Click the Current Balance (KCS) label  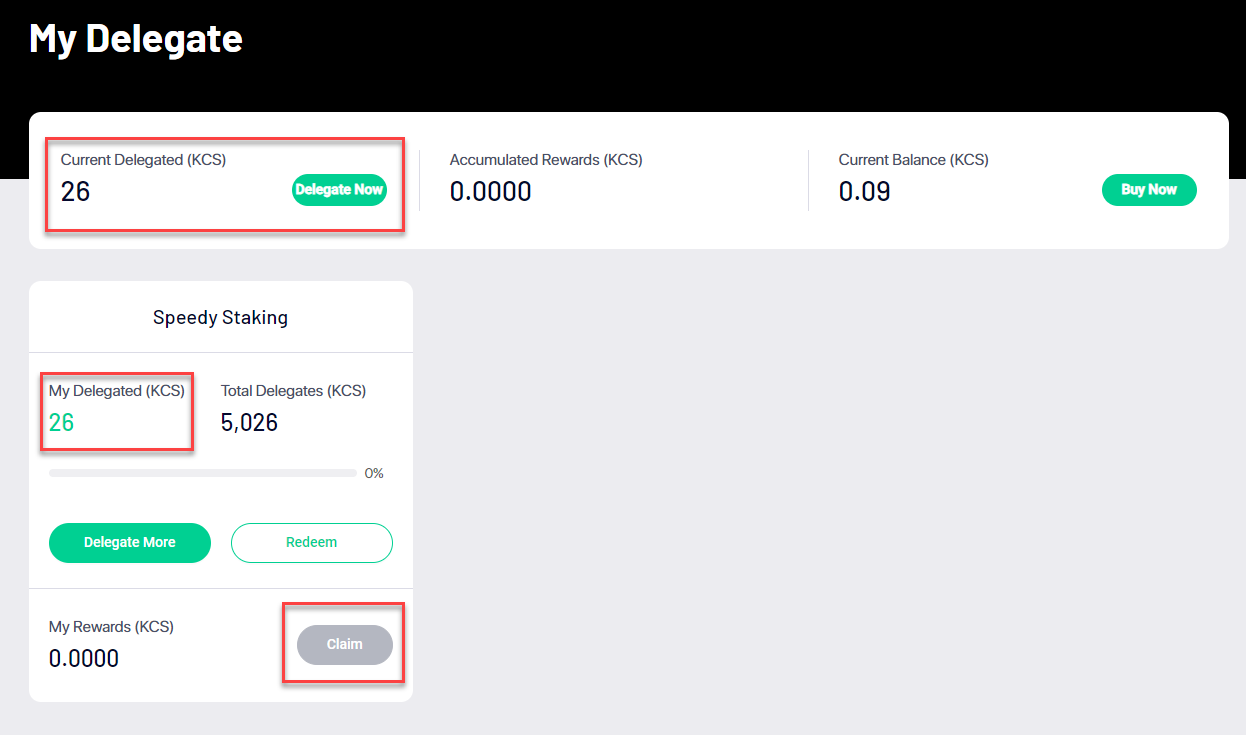[x=913, y=160]
